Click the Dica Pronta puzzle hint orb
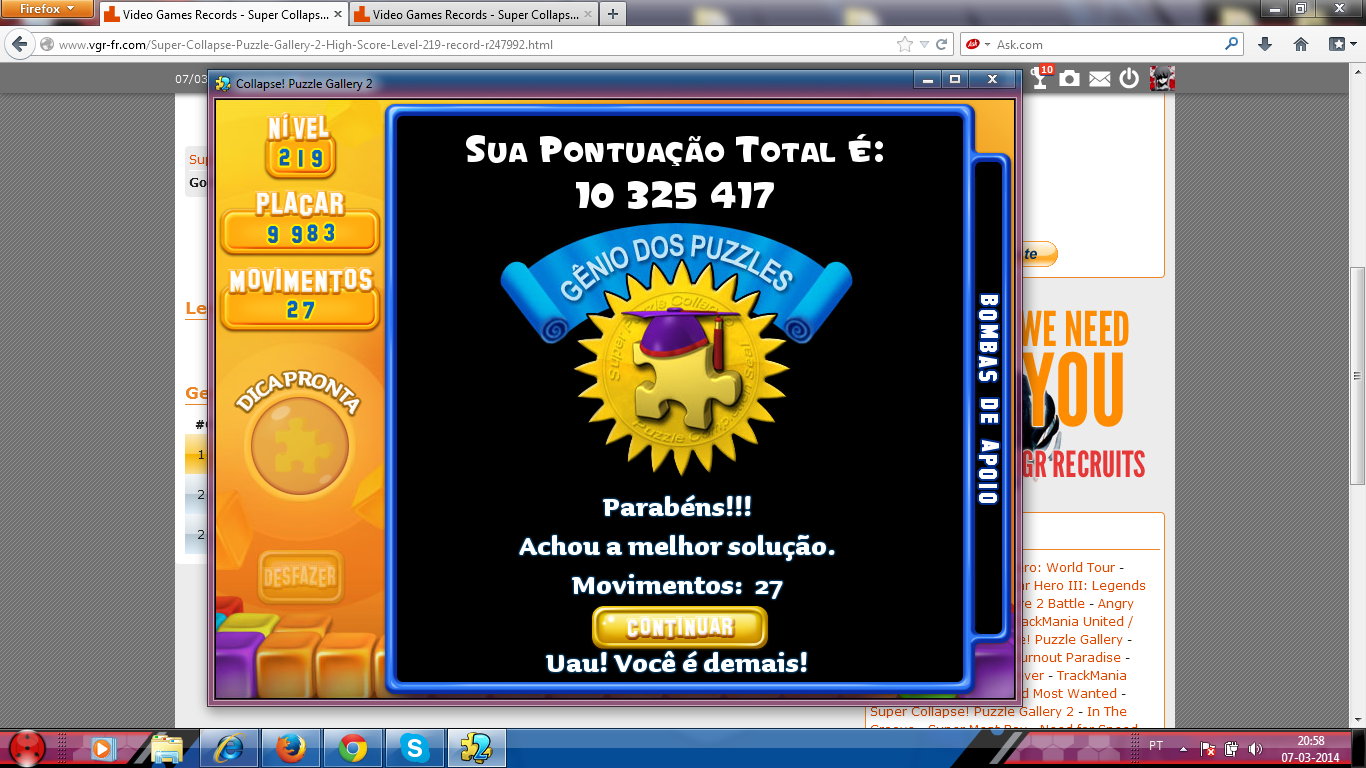This screenshot has height=768, width=1366. (299, 445)
